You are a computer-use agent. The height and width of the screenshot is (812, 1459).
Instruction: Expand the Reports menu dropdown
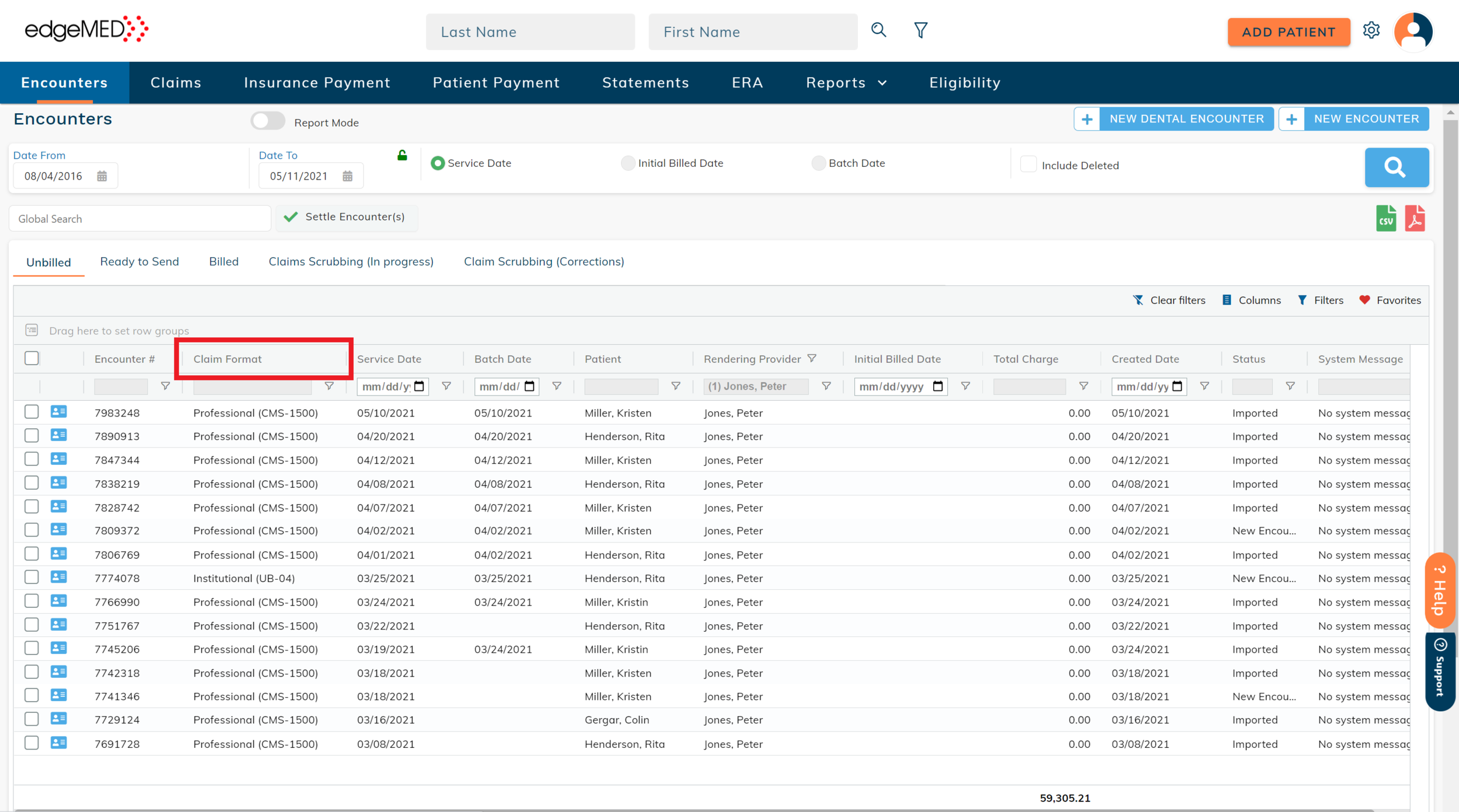click(x=846, y=83)
